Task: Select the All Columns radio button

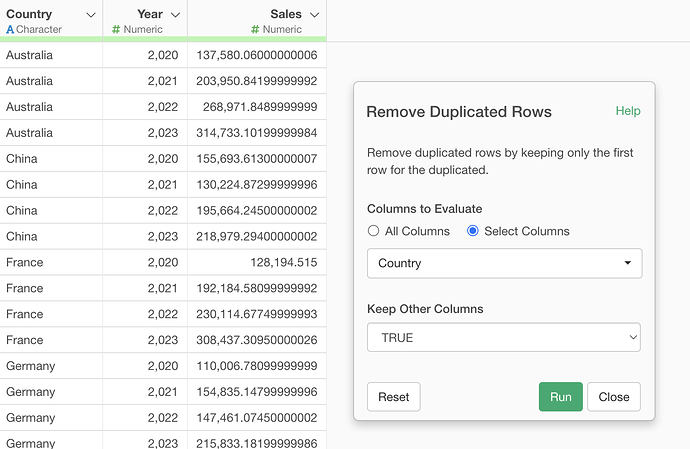Action: pyautogui.click(x=374, y=231)
